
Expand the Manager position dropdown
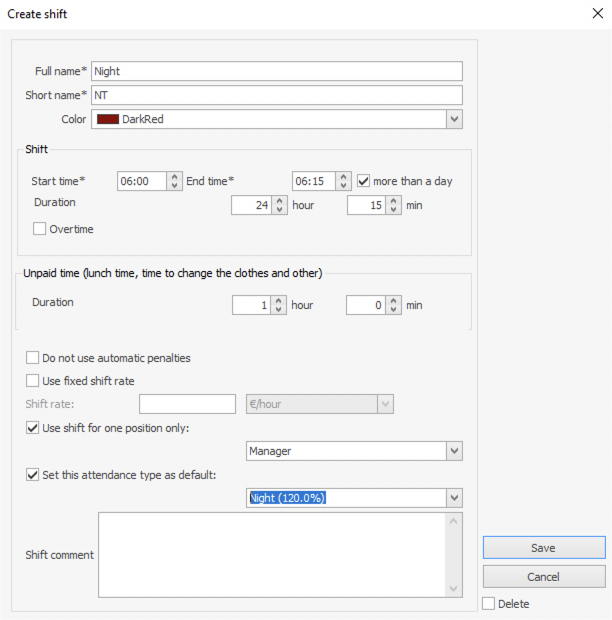454,451
